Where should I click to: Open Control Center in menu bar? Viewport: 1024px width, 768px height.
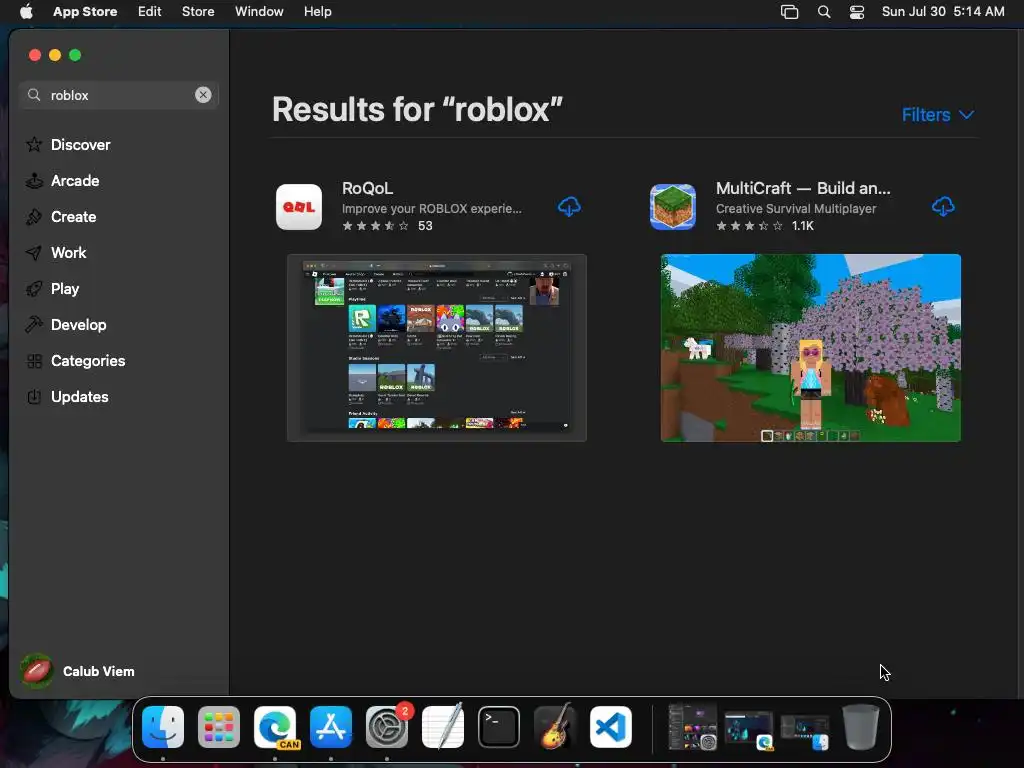857,12
